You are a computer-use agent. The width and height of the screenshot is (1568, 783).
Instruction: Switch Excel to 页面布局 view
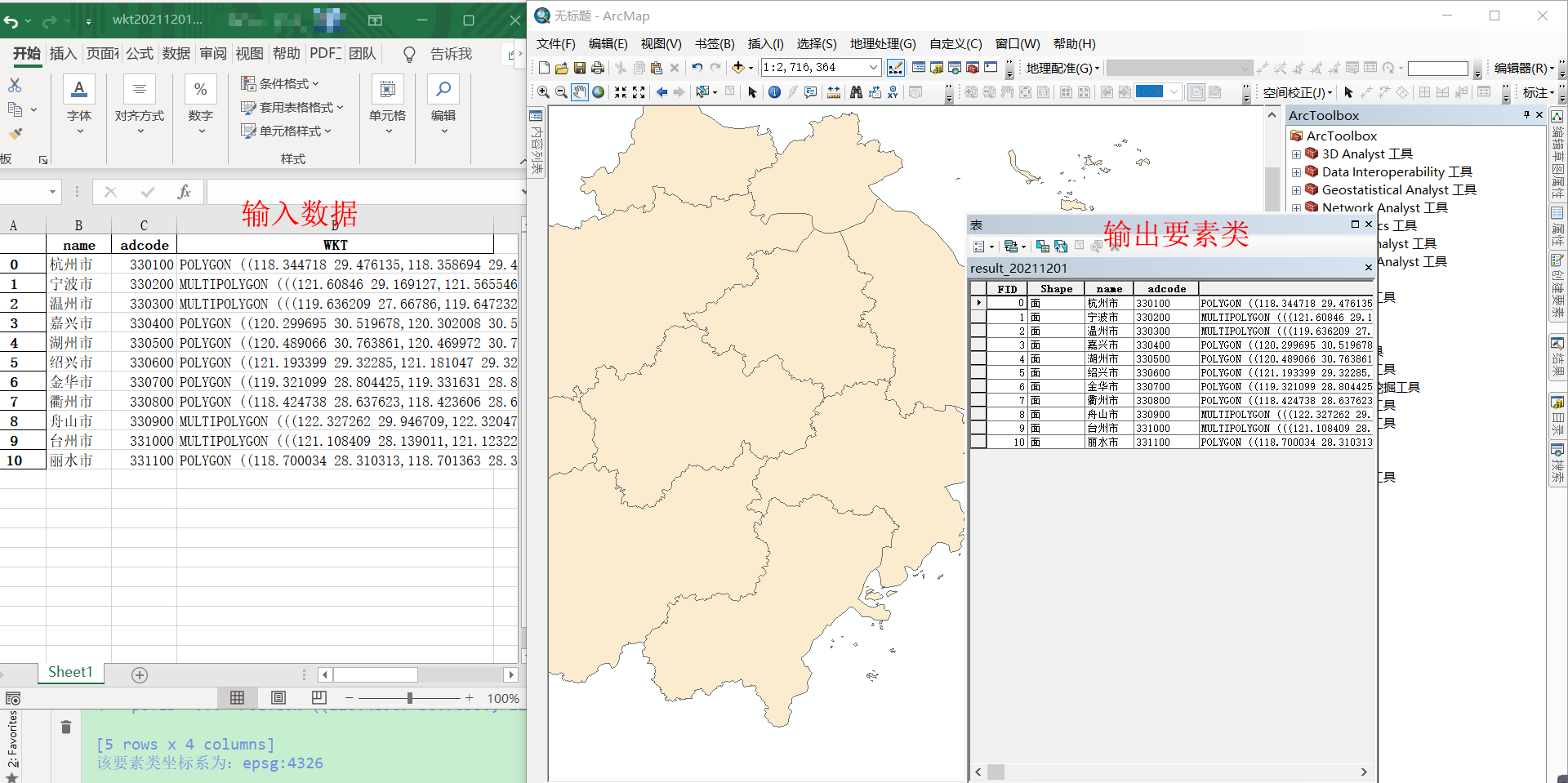(278, 698)
